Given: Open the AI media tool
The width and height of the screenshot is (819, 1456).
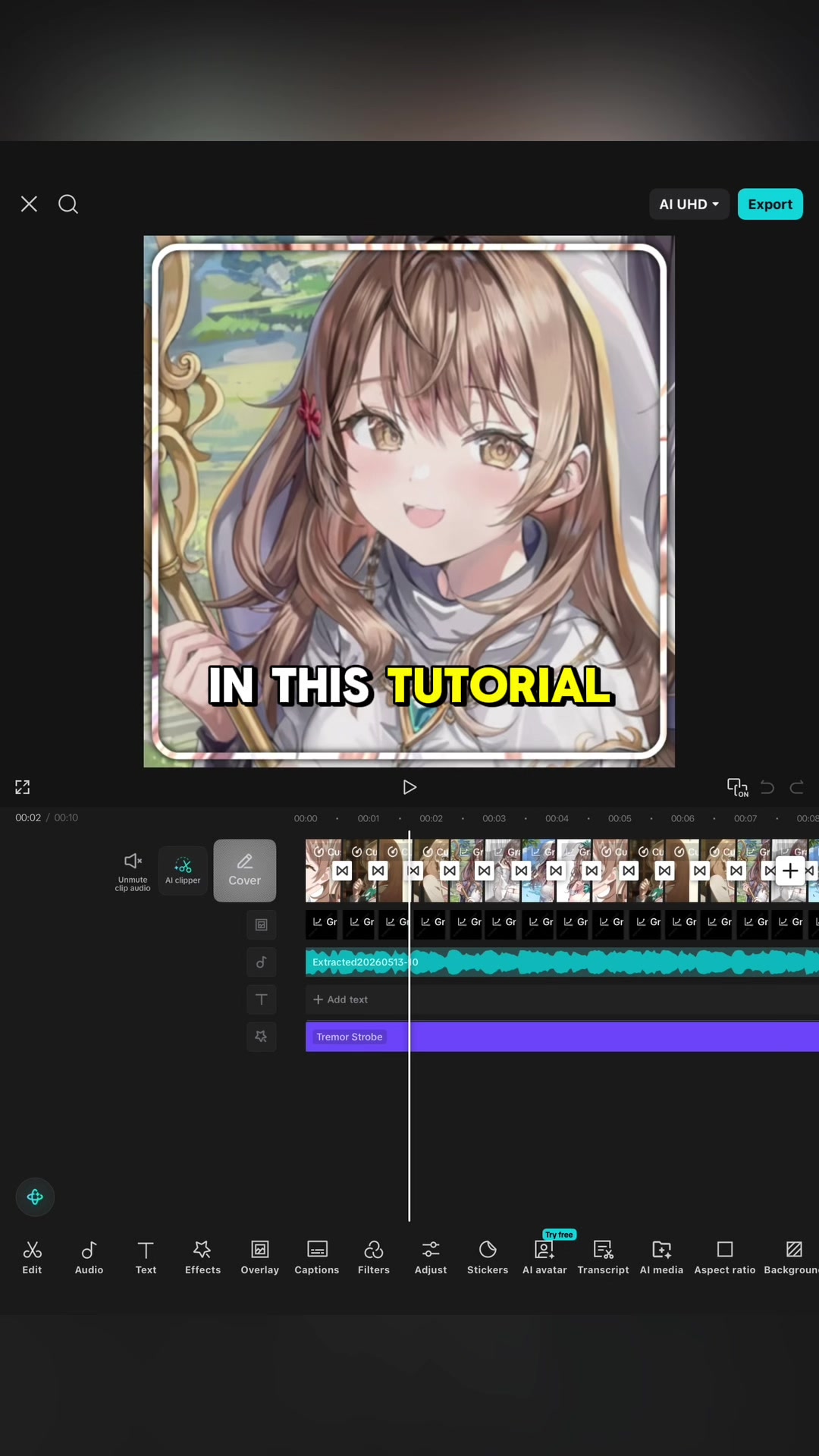Looking at the screenshot, I should (661, 1257).
